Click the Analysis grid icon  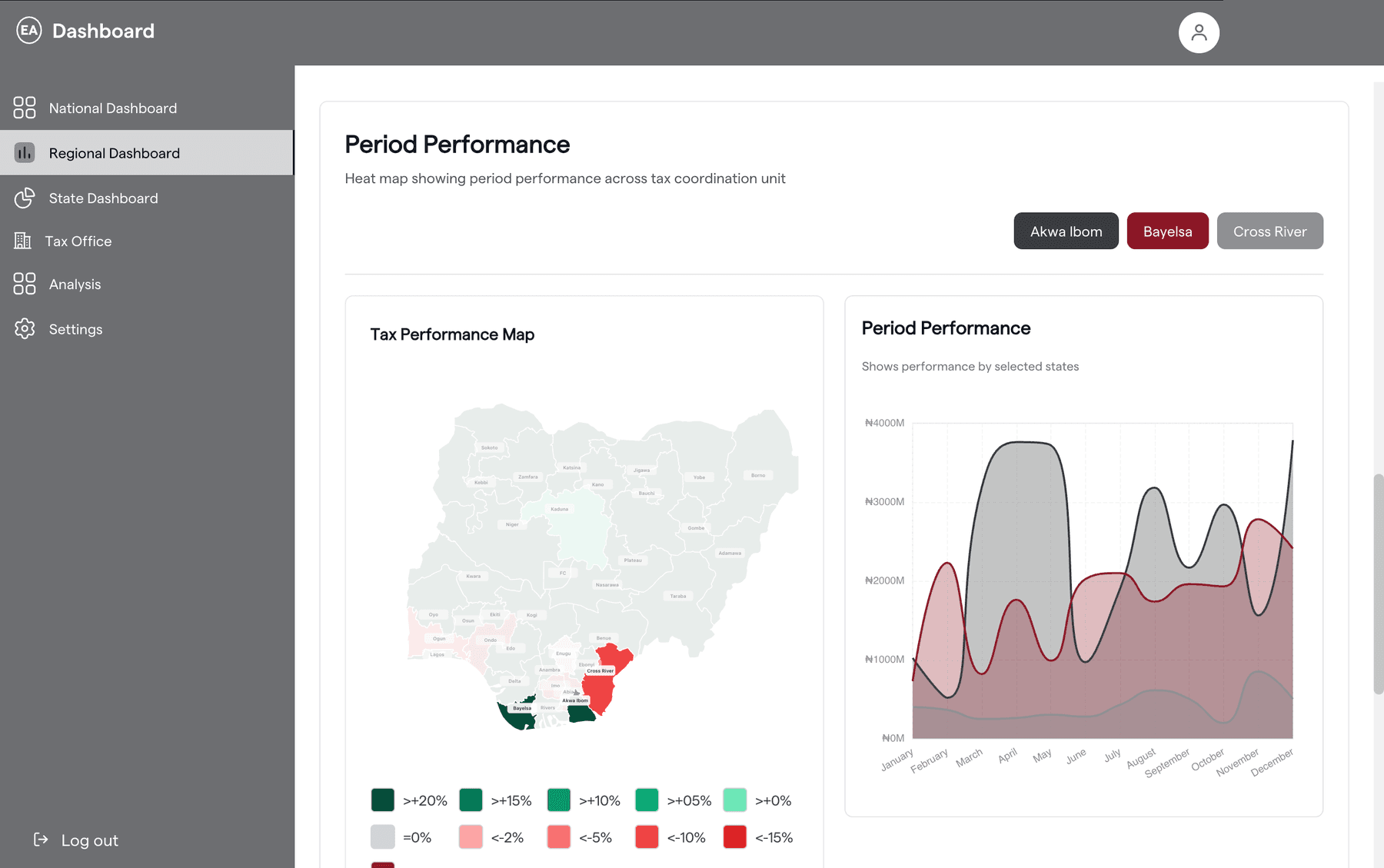coord(25,284)
